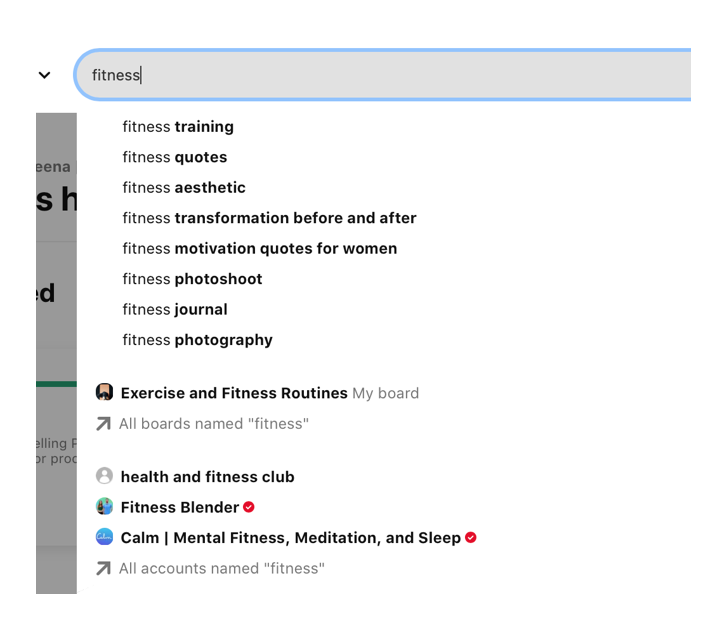Click the Fitness Blender profile avatar

(x=104, y=507)
